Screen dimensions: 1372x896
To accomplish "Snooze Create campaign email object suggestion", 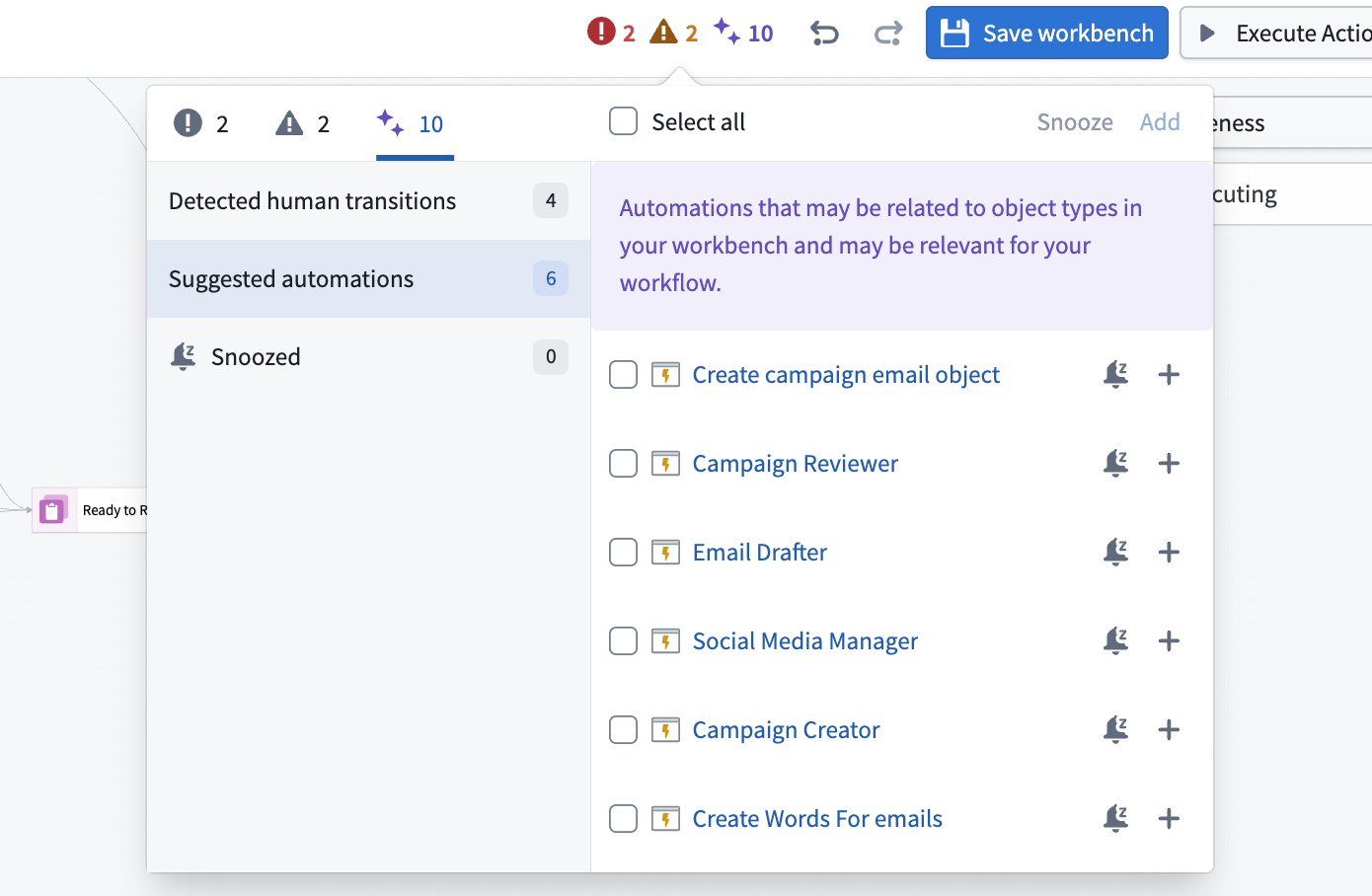I will (x=1116, y=375).
